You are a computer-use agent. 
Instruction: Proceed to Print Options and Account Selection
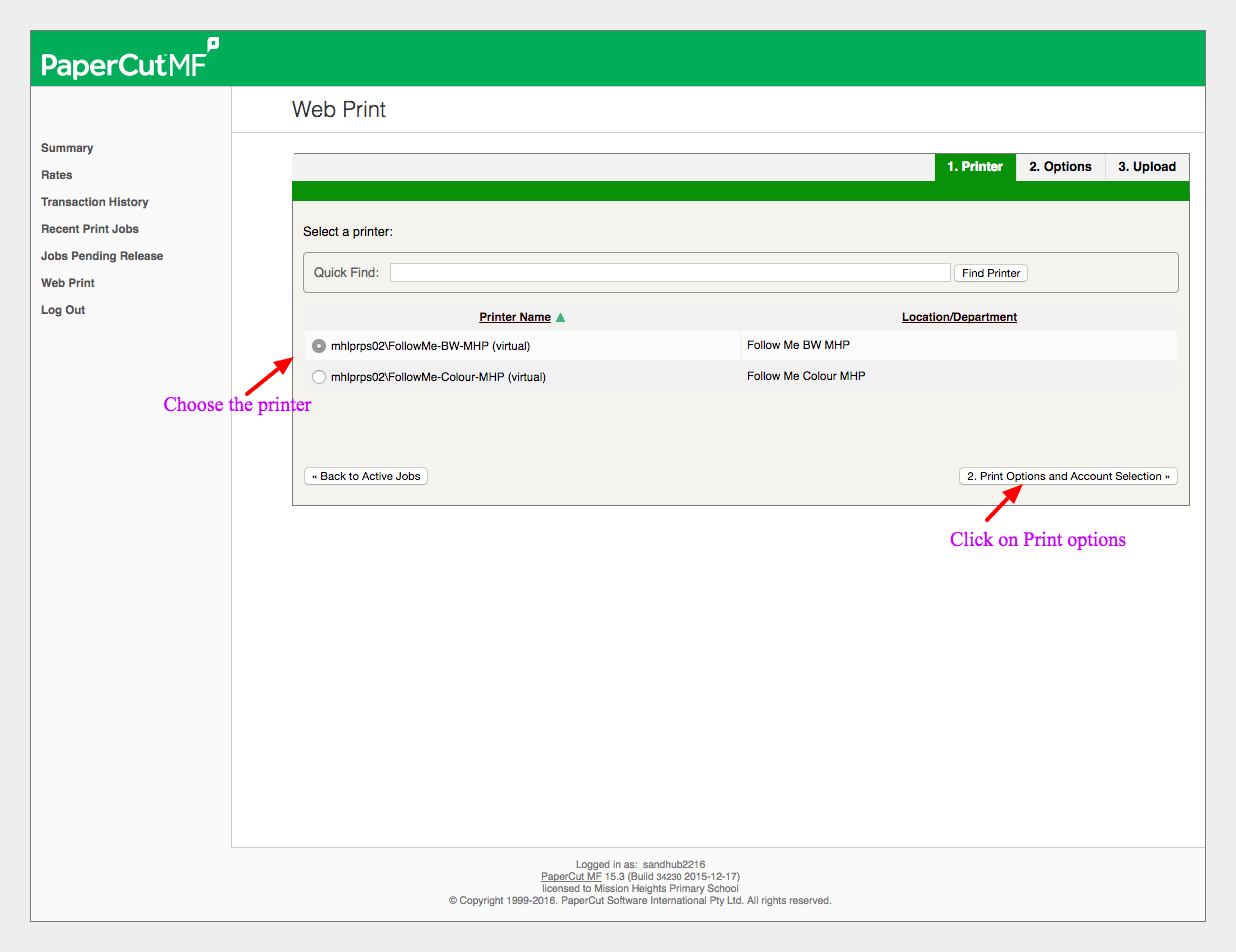click(1068, 476)
